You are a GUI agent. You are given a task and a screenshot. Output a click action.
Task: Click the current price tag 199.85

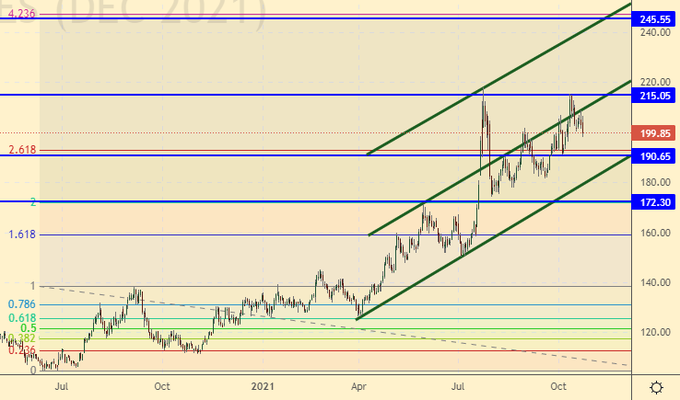[x=655, y=133]
